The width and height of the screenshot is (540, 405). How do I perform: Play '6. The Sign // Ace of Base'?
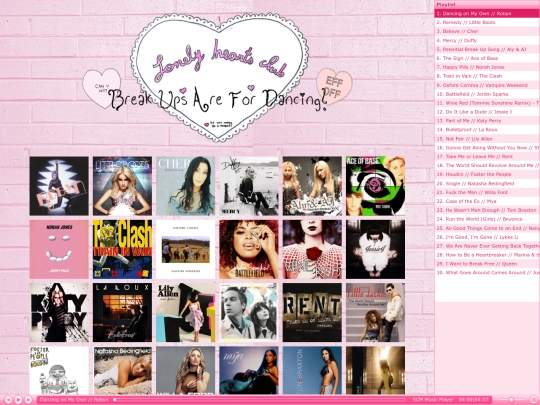pos(487,58)
